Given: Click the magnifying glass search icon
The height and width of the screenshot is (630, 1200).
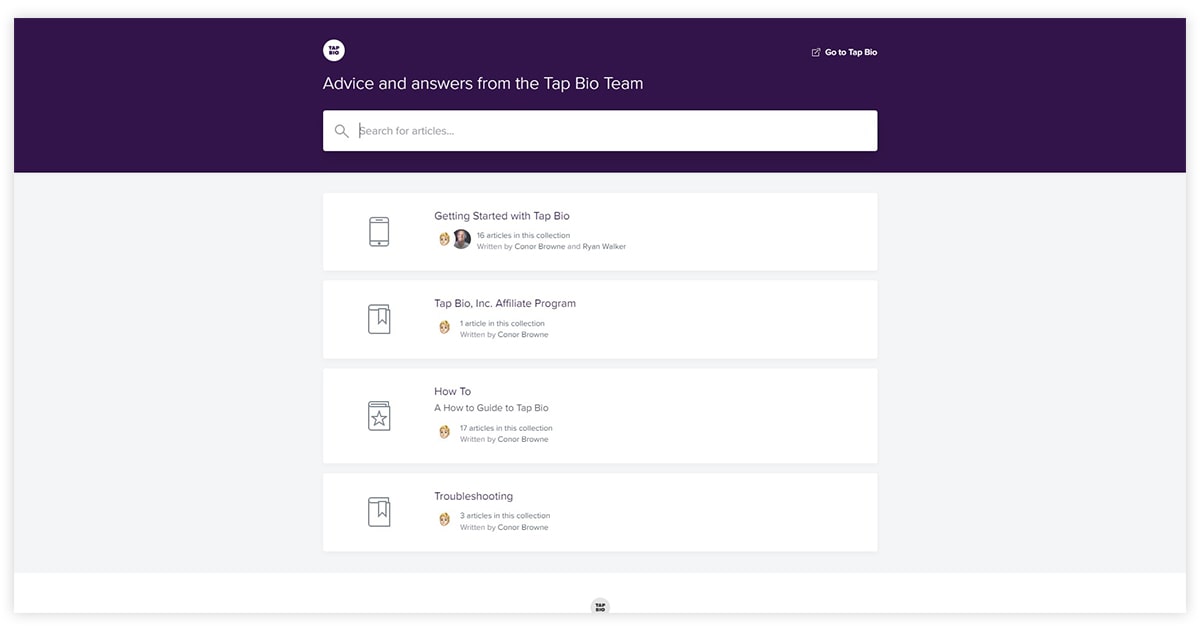Looking at the screenshot, I should pyautogui.click(x=342, y=131).
